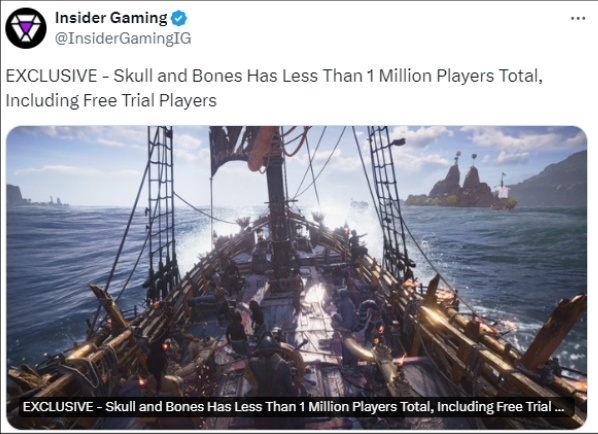The width and height of the screenshot is (598, 434).
Task: Click '1 Million Players Total' in the tweet text
Action: click(453, 76)
